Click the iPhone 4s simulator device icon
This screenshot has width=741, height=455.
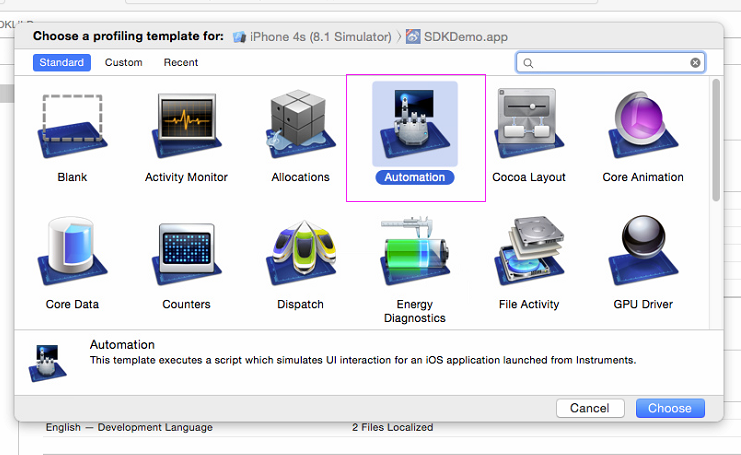(x=240, y=37)
